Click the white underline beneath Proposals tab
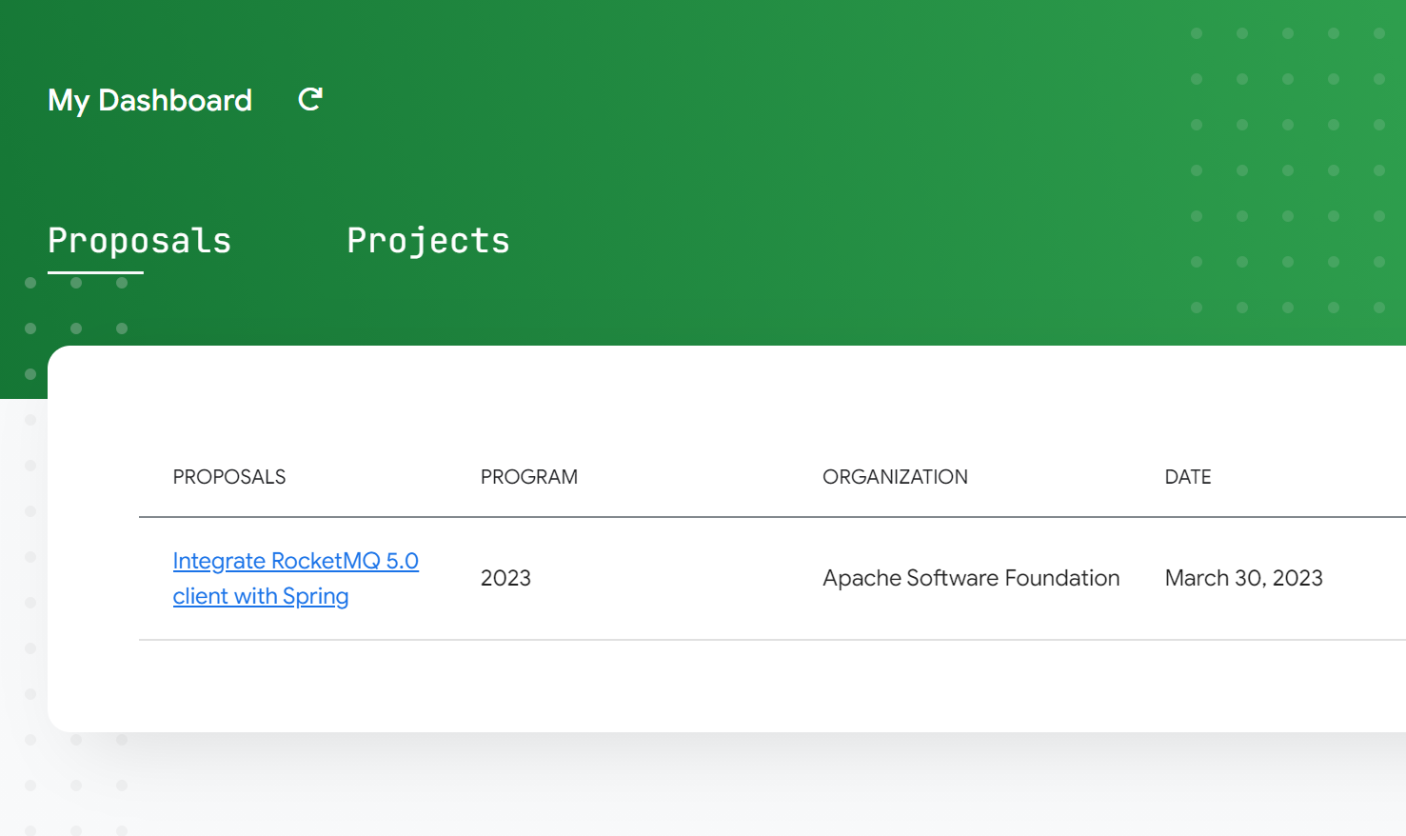Image resolution: width=1406 pixels, height=836 pixels. pyautogui.click(x=96, y=272)
